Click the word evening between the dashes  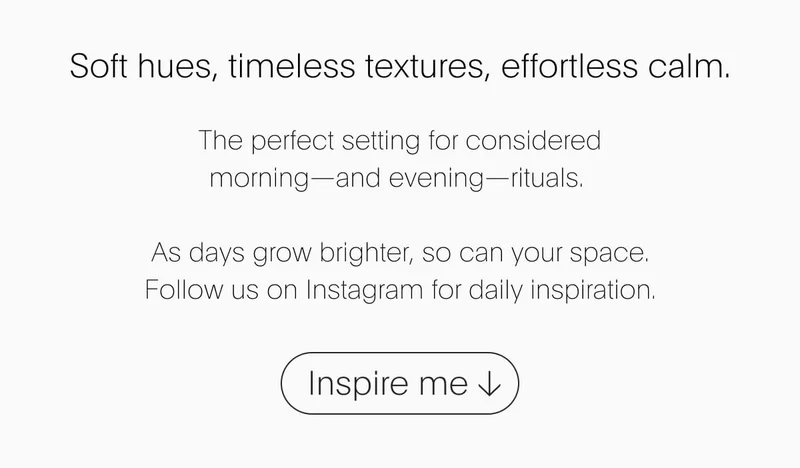(436, 179)
